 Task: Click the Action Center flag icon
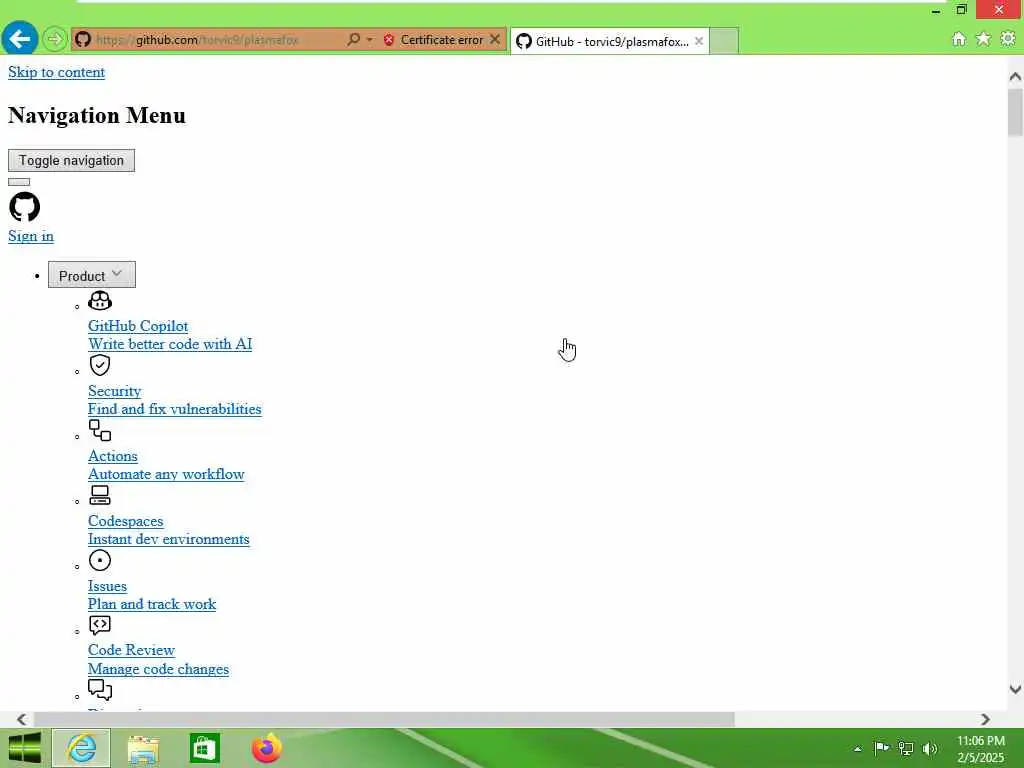tap(881, 748)
